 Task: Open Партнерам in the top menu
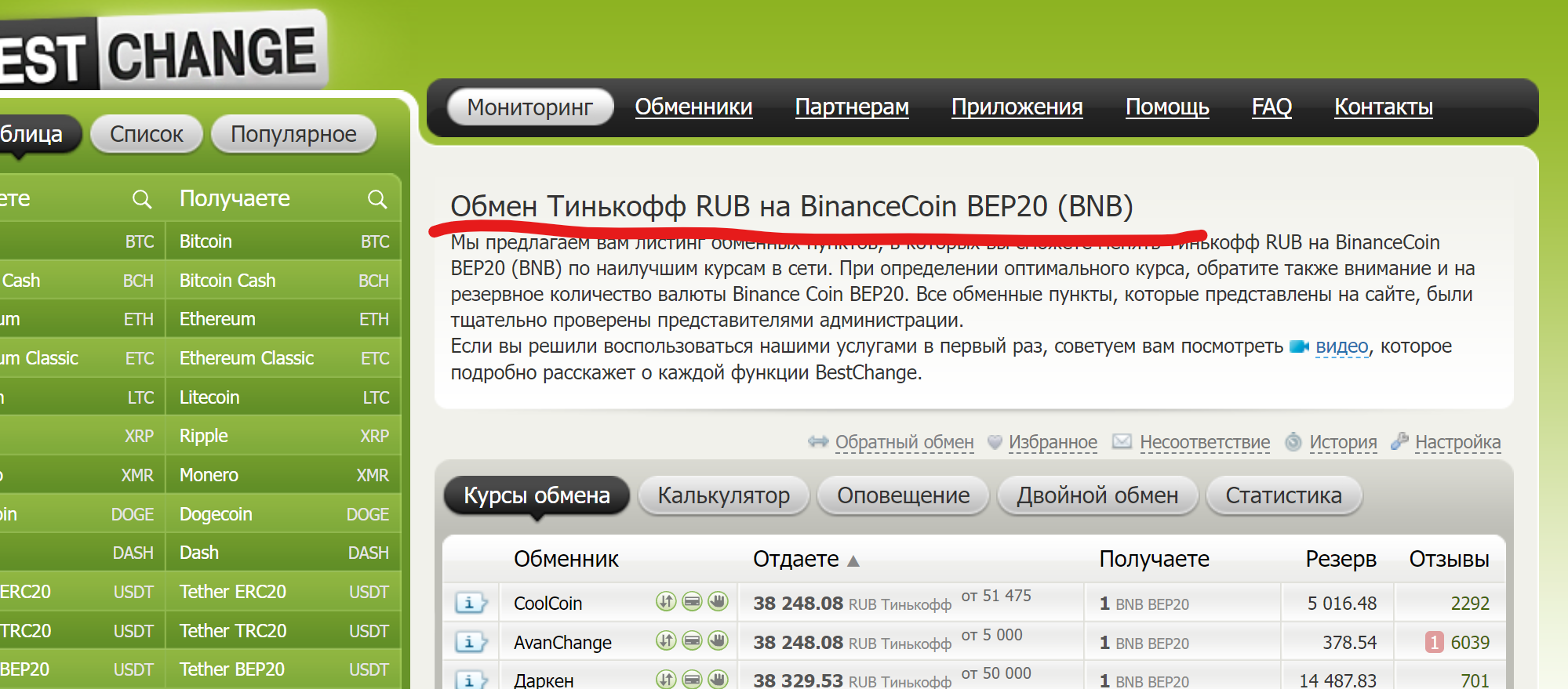point(852,107)
